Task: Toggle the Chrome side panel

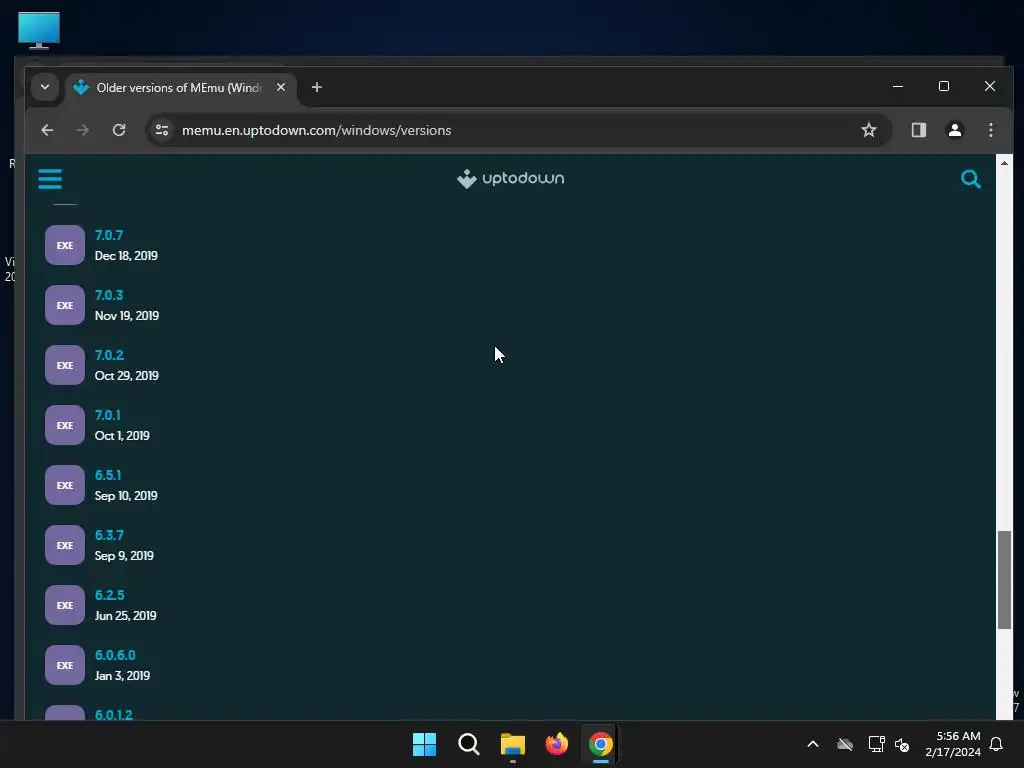Action: [919, 130]
